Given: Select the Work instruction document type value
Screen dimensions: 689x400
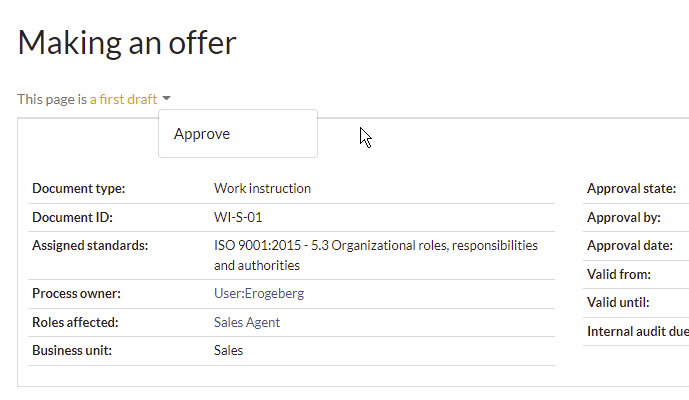Looking at the screenshot, I should point(262,188).
